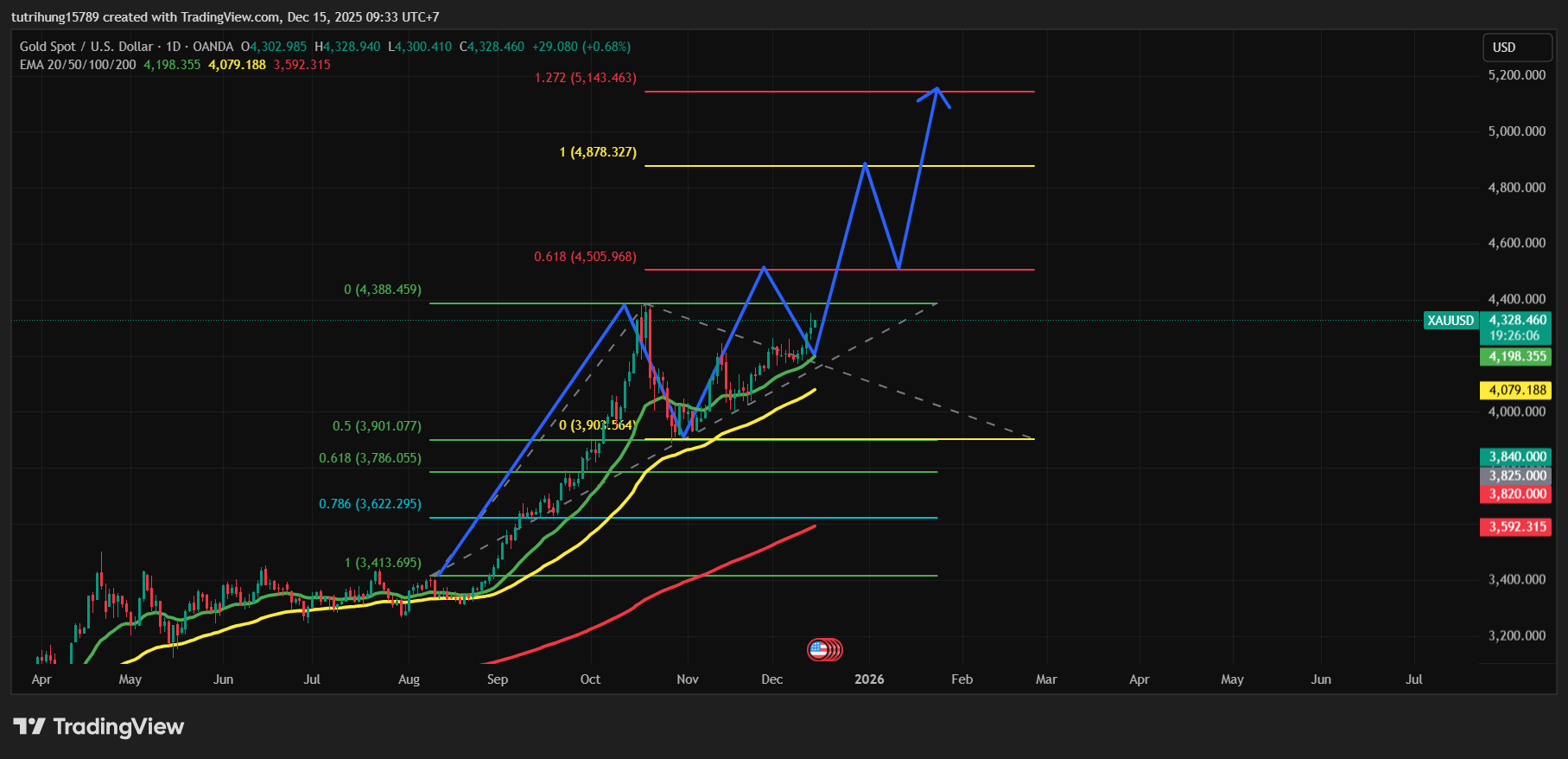The image size is (1568, 759).
Task: Click the red 3,592.315 EMA price tag
Action: (1516, 526)
